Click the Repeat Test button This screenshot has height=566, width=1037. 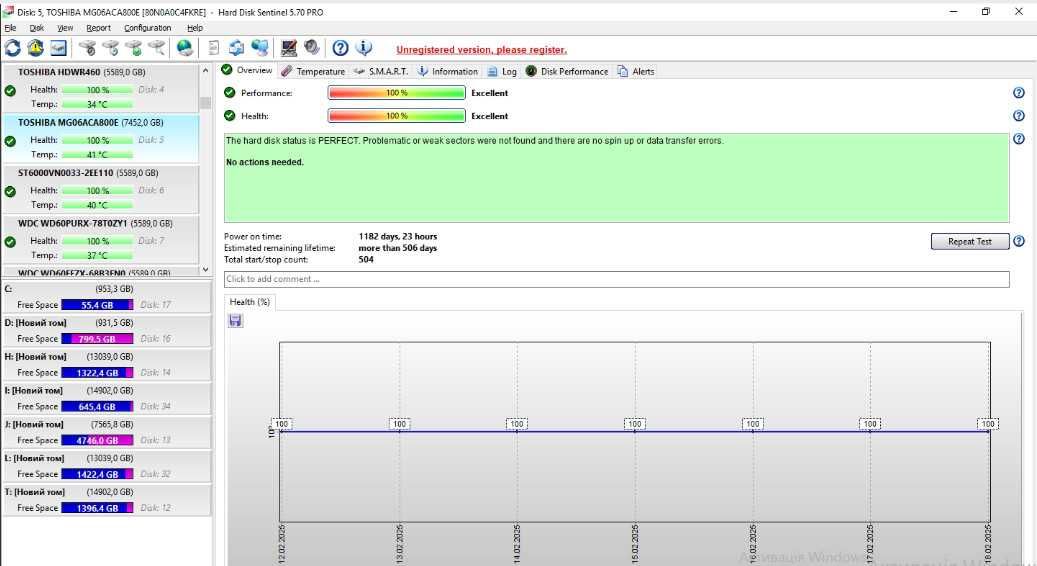970,241
